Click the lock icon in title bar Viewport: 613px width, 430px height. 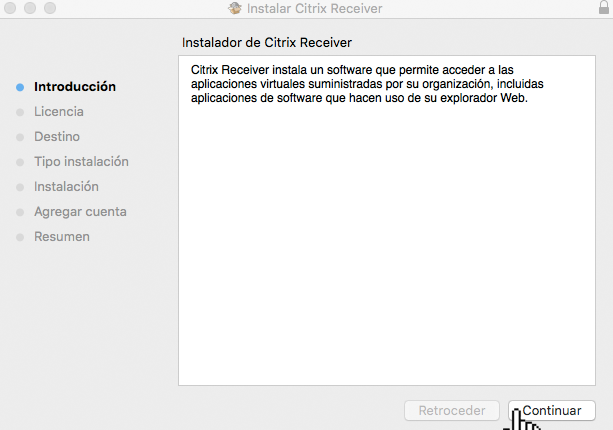point(604,7)
